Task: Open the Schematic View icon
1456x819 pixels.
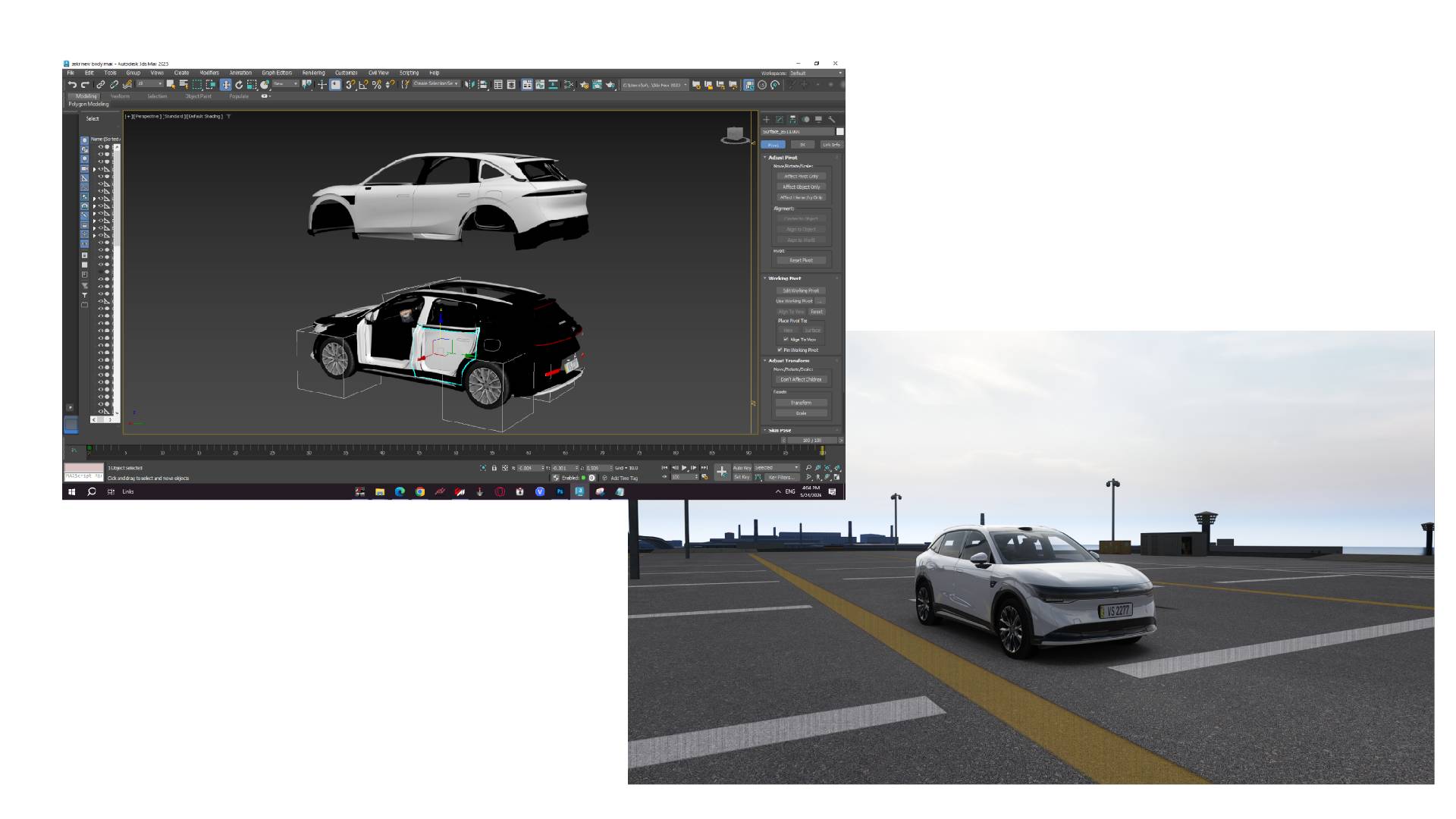Action: click(x=553, y=85)
